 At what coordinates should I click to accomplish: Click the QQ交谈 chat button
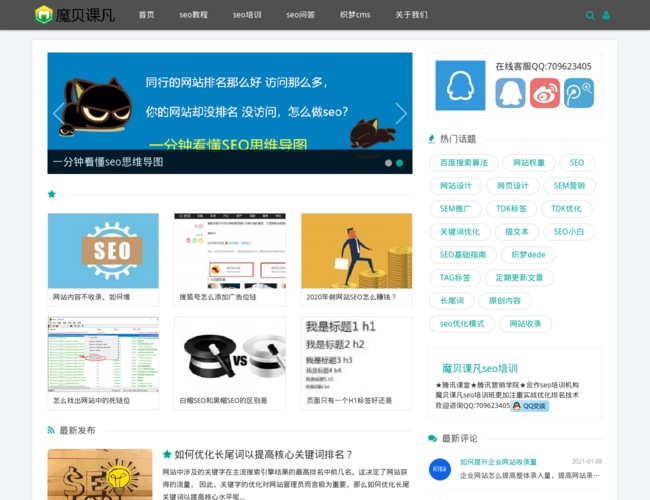tap(530, 406)
